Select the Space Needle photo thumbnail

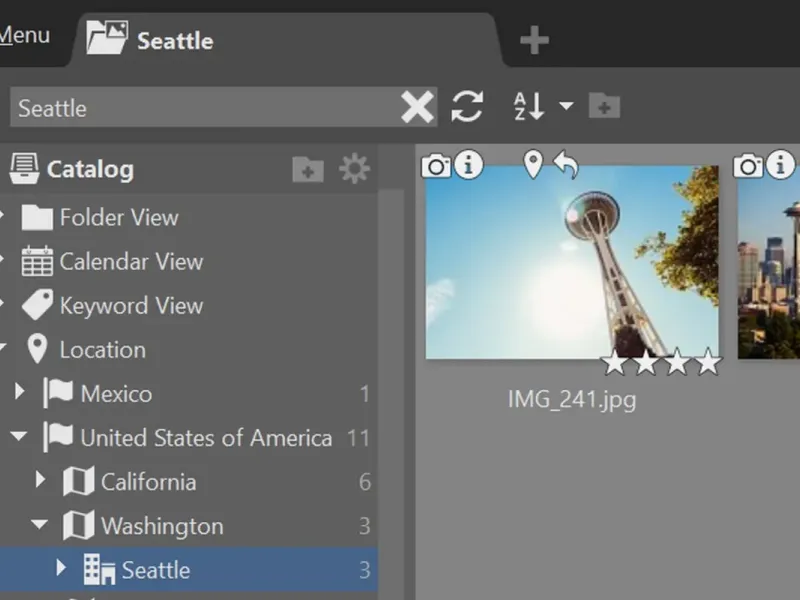(x=571, y=262)
